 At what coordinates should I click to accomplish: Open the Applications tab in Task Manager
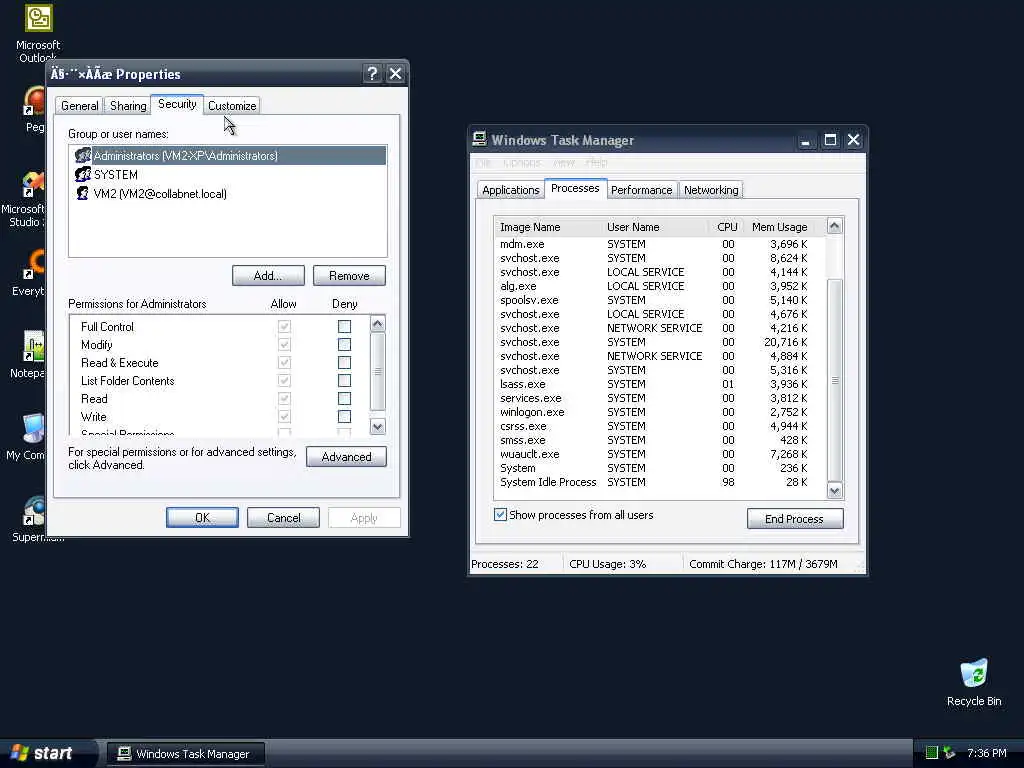(511, 190)
